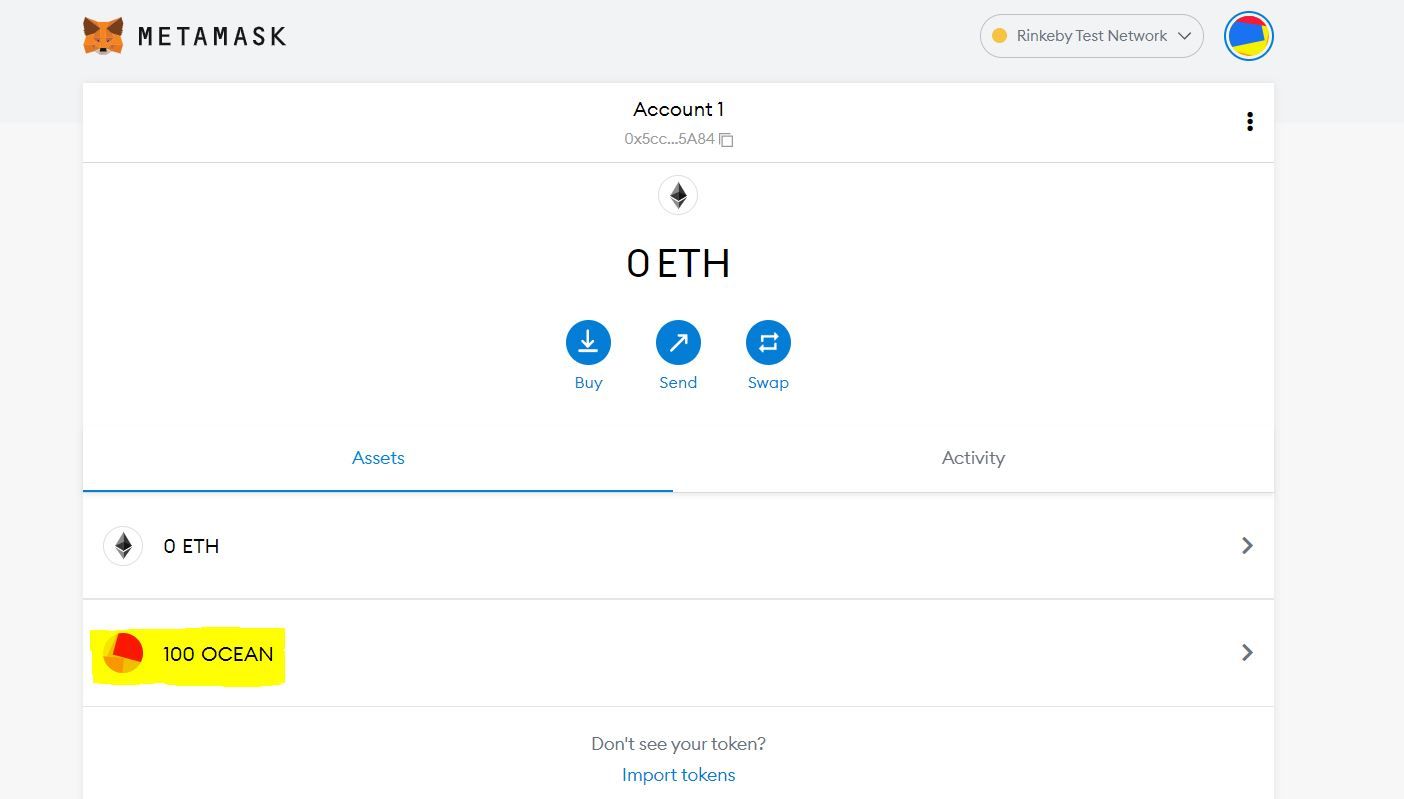Image resolution: width=1404 pixels, height=799 pixels.
Task: Open the 100 OCEAN row chevron
Action: (1247, 653)
